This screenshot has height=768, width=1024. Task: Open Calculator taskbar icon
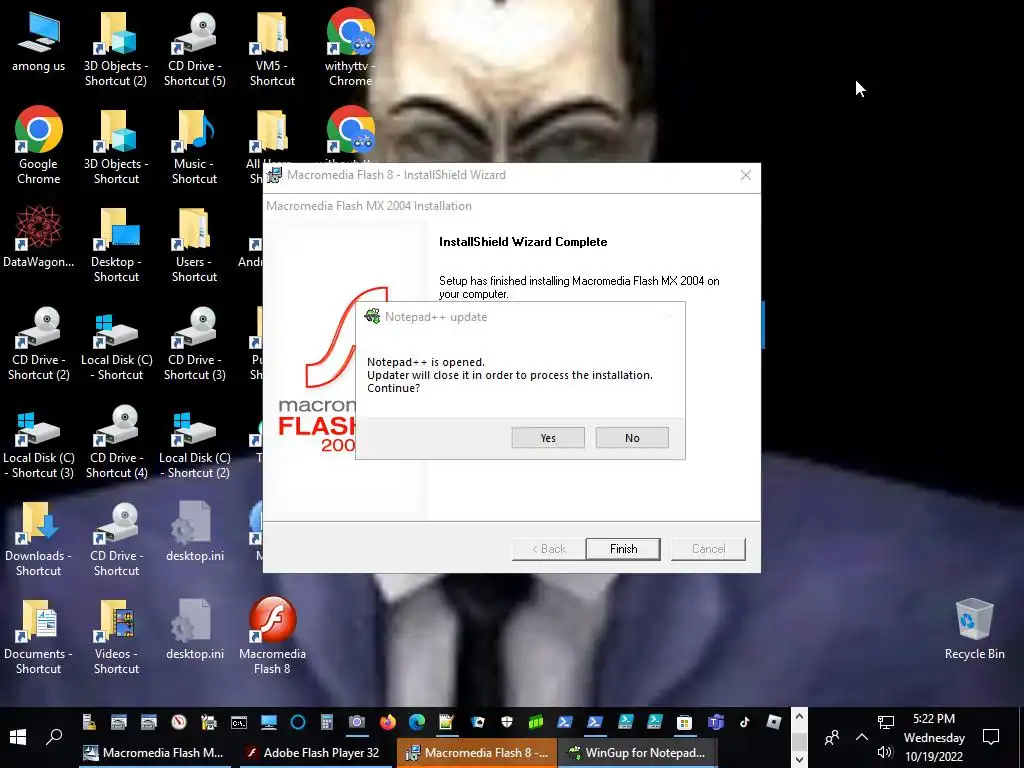point(327,722)
